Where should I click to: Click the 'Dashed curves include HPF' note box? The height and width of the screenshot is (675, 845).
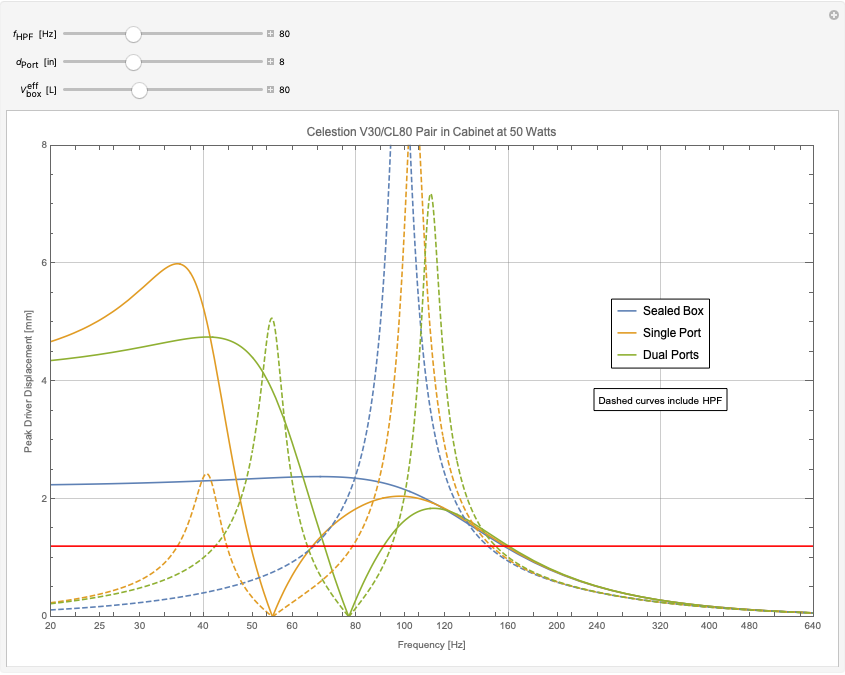(660, 400)
